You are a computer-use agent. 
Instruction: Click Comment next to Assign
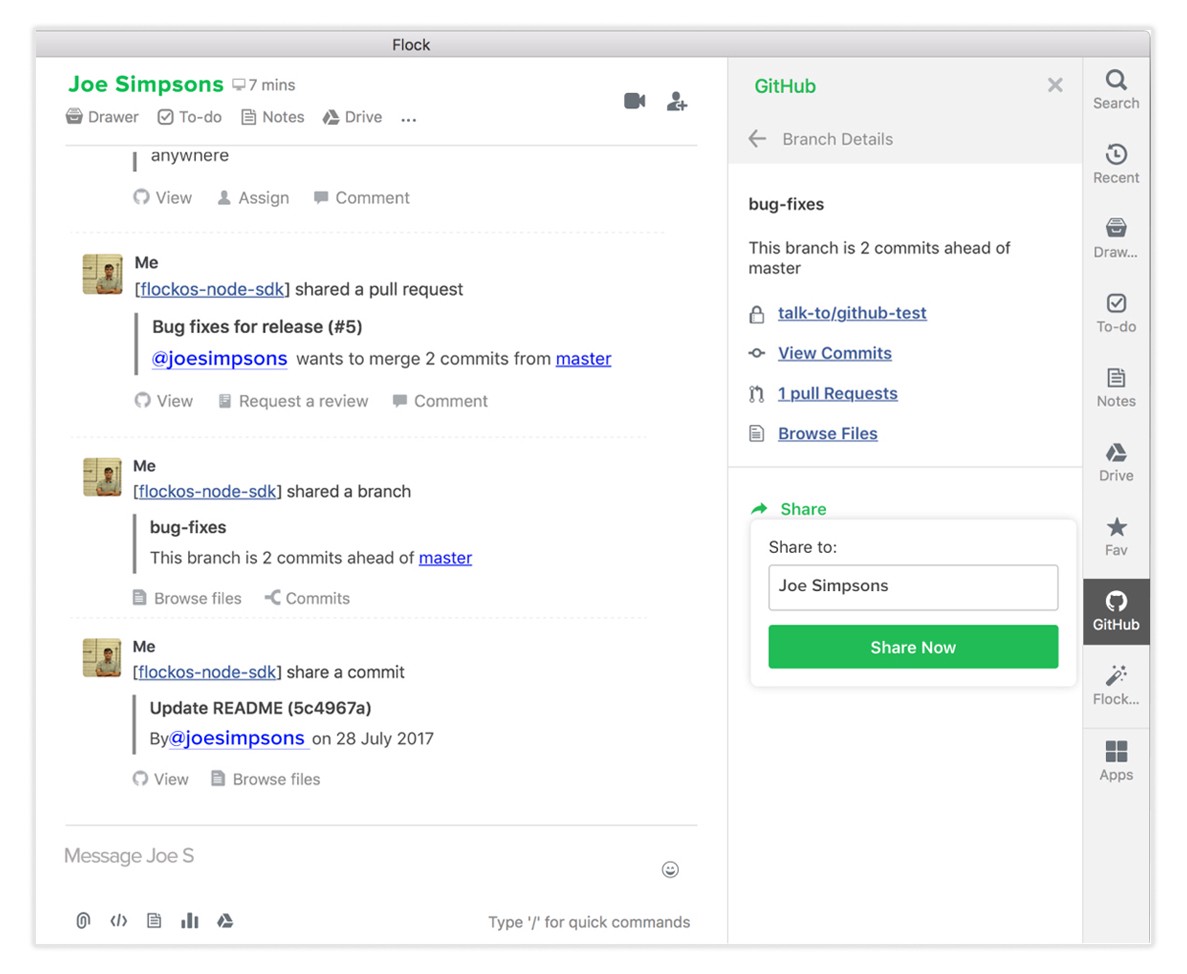(x=362, y=198)
